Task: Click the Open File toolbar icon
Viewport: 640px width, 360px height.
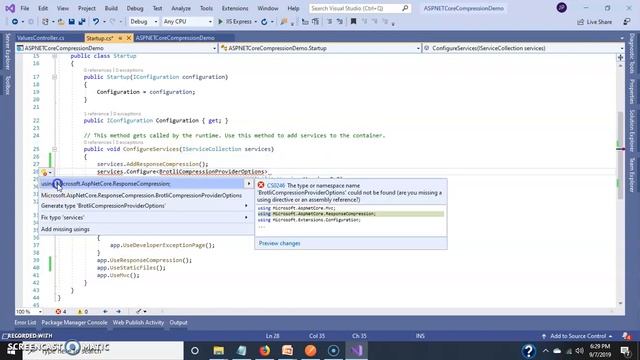Action: coord(61,22)
